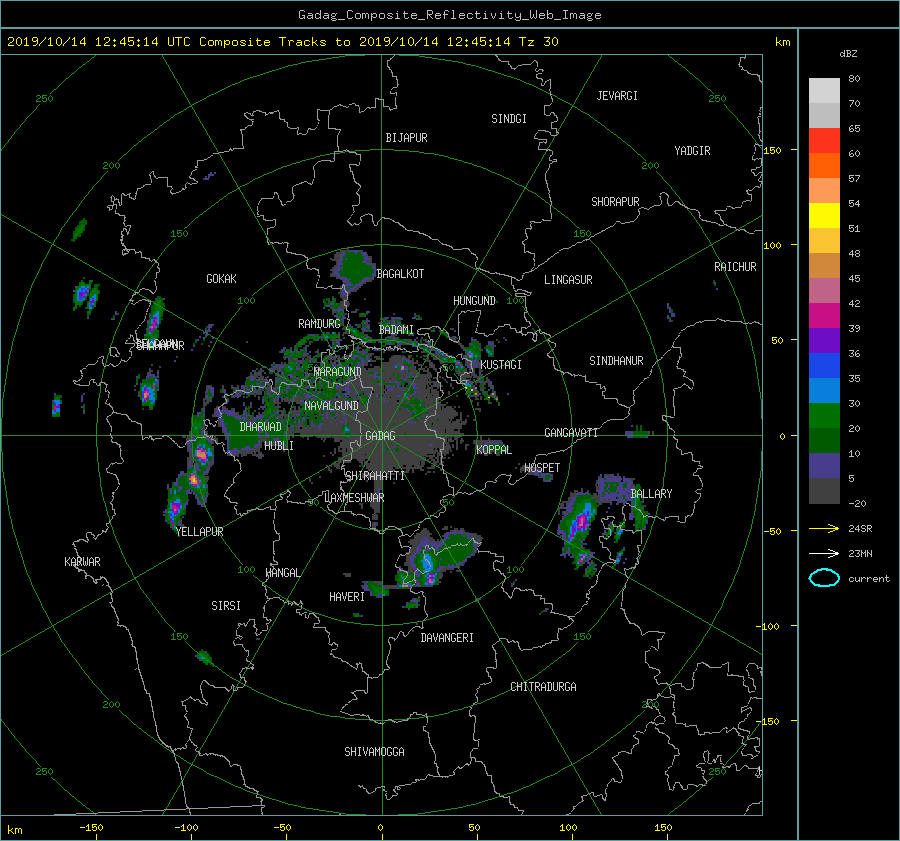Viewport: 900px width, 841px height.
Task: Select the YADGIR label
Action: [x=692, y=151]
